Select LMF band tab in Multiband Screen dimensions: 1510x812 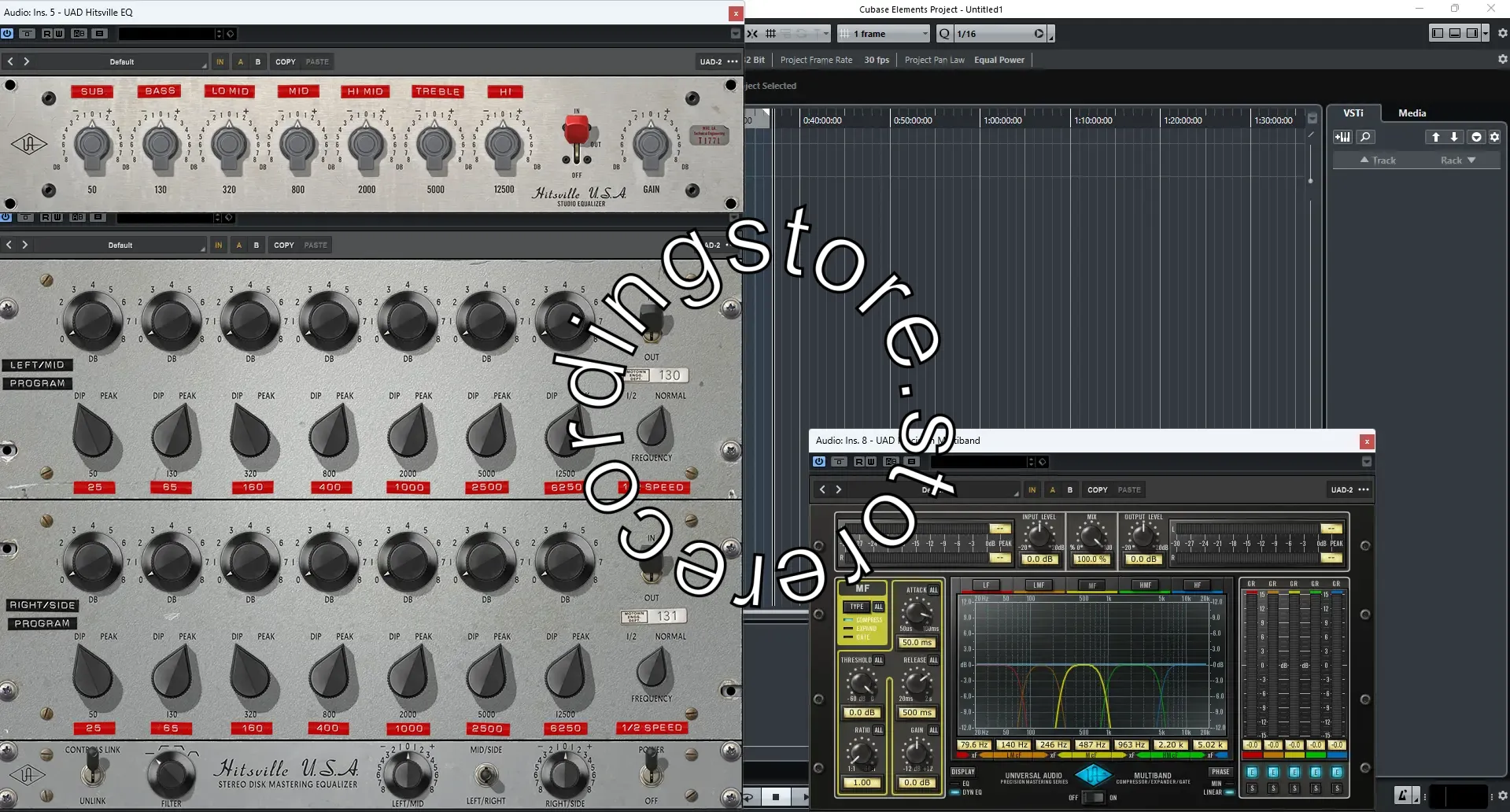[1039, 585]
